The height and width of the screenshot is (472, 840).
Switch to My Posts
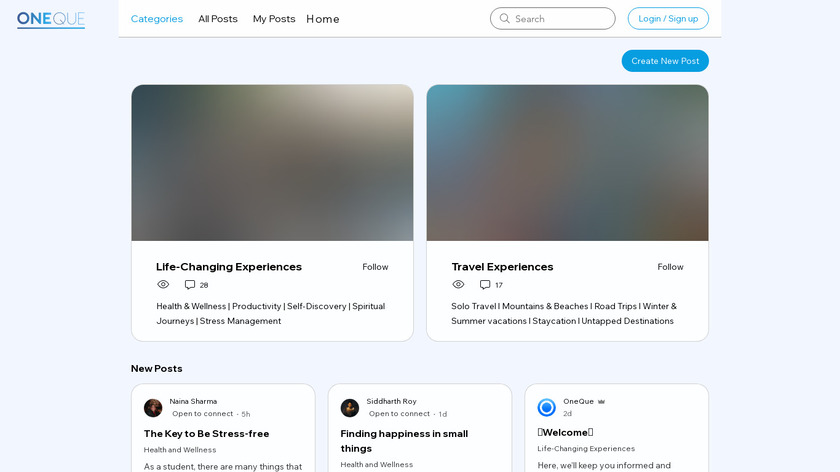point(274,19)
